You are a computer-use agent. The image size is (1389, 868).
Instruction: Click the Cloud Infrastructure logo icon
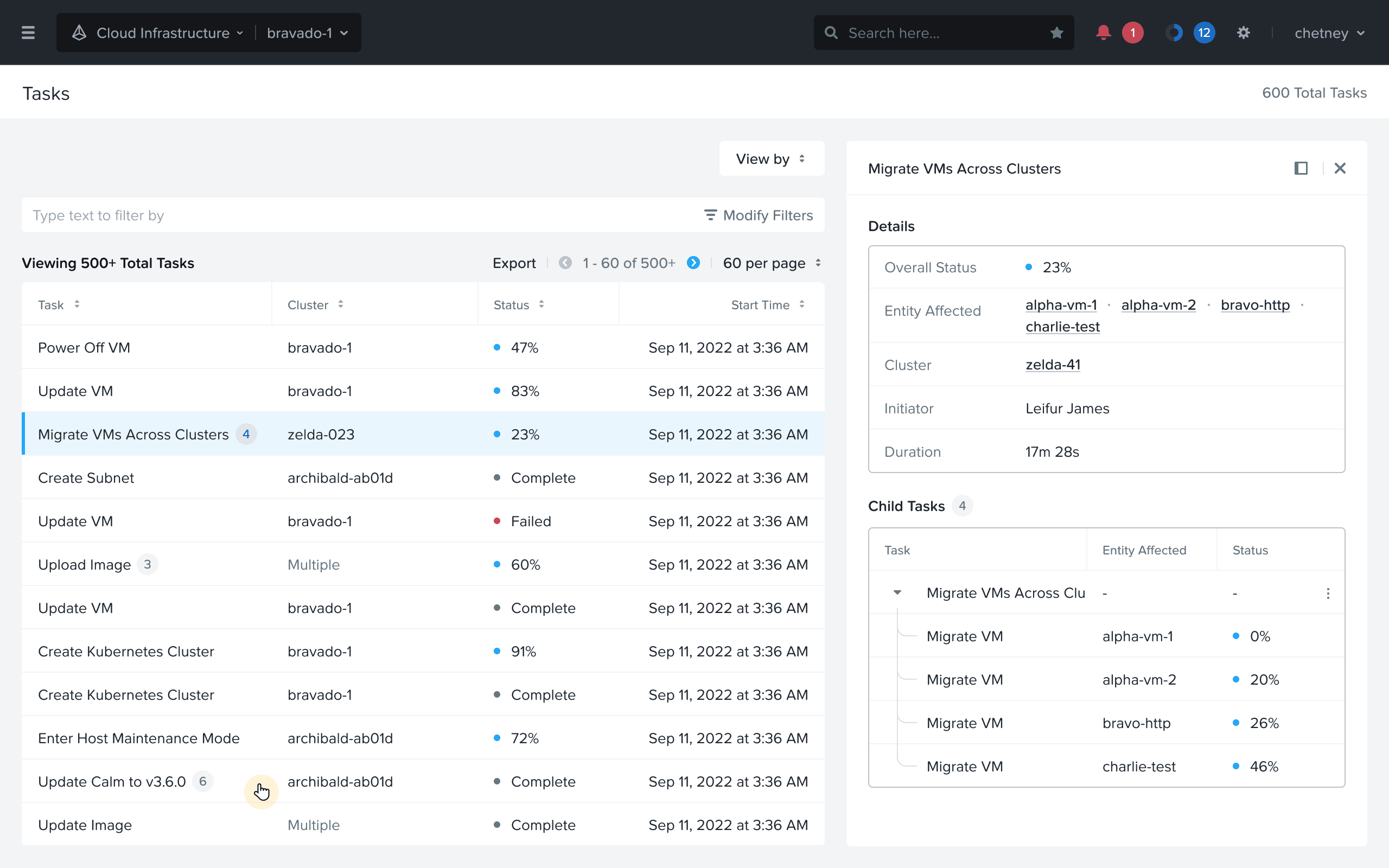(x=79, y=33)
